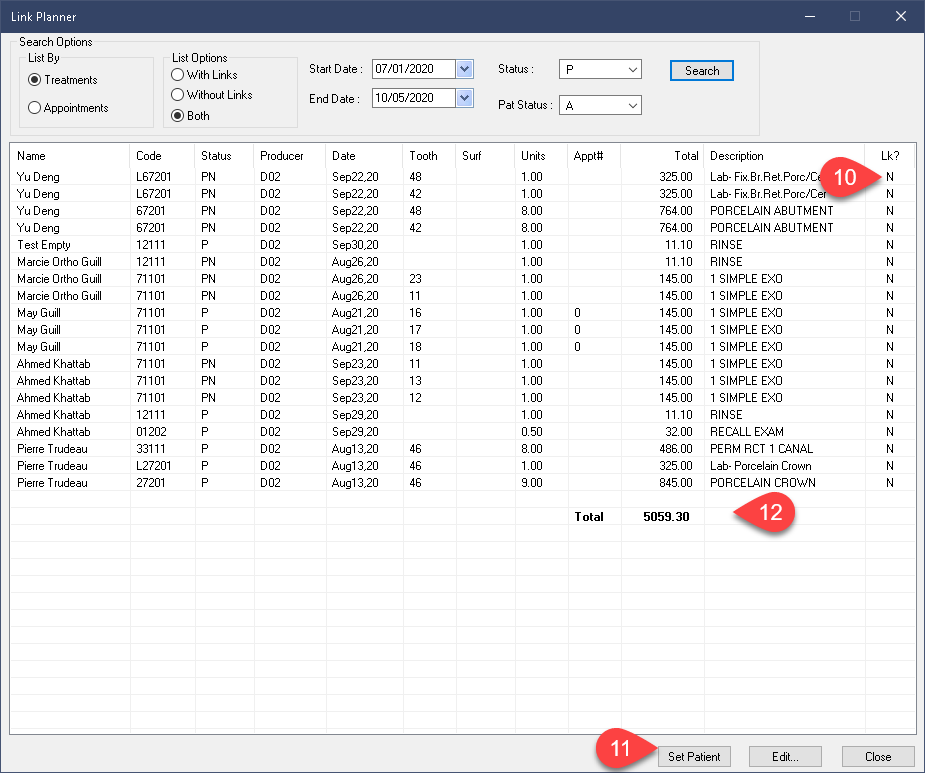Click the Set Patient button
This screenshot has height=773, width=925.
click(x=694, y=756)
